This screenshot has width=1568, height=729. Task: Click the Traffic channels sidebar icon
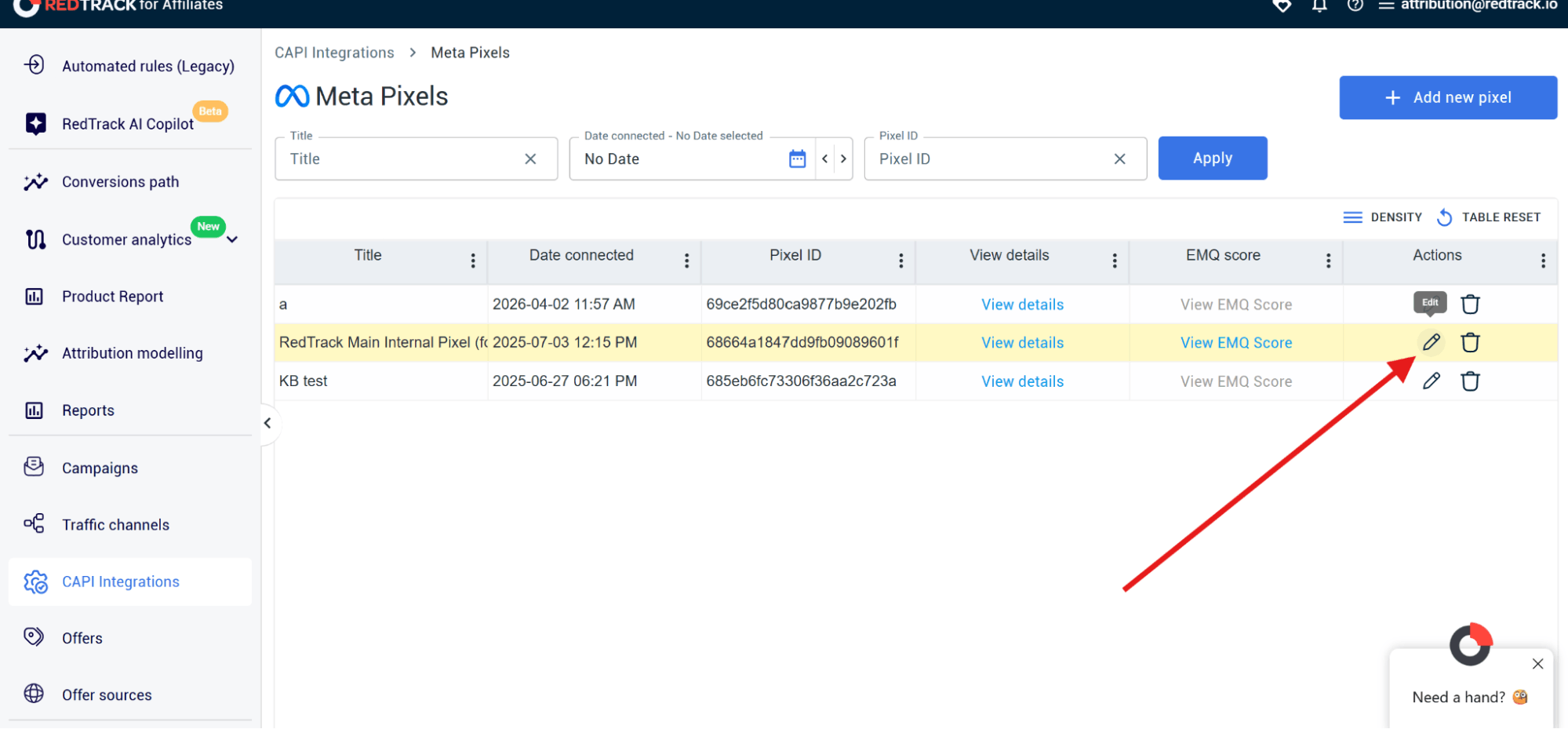click(x=34, y=523)
